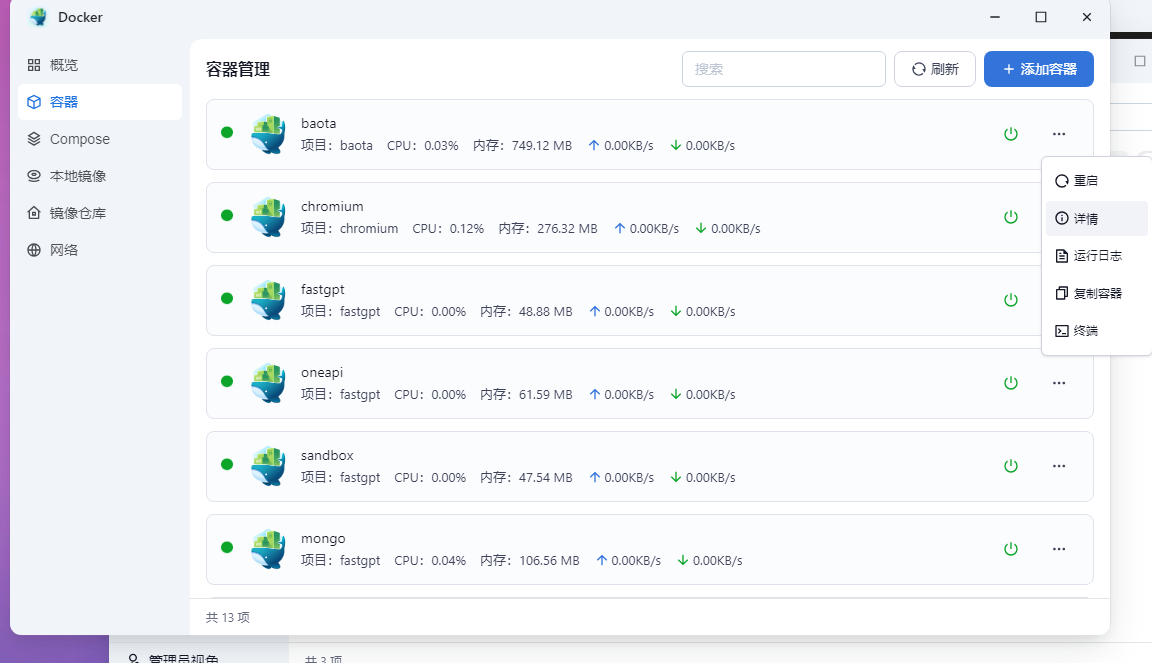Maximize the Docker window
The height and width of the screenshot is (663, 1152).
pos(1040,17)
